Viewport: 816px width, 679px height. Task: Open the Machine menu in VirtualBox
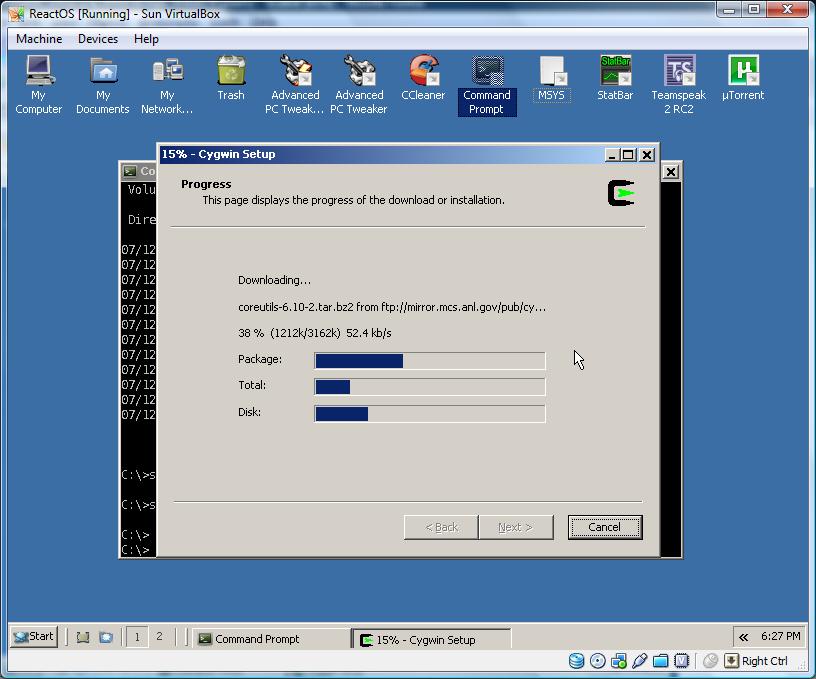click(x=39, y=39)
